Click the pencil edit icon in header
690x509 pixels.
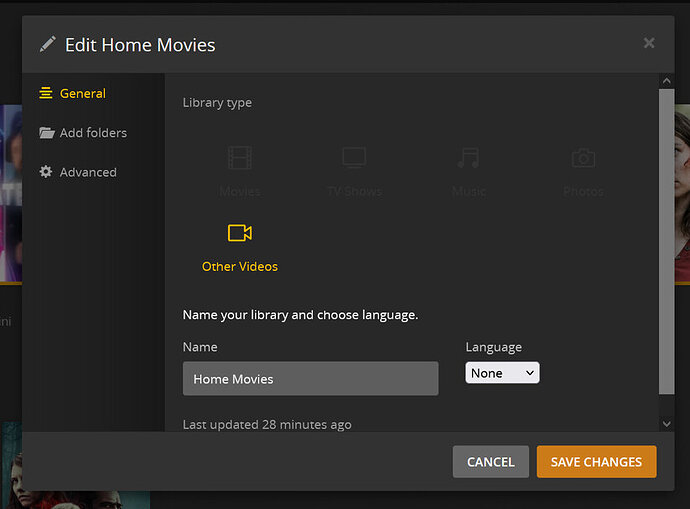click(48, 44)
